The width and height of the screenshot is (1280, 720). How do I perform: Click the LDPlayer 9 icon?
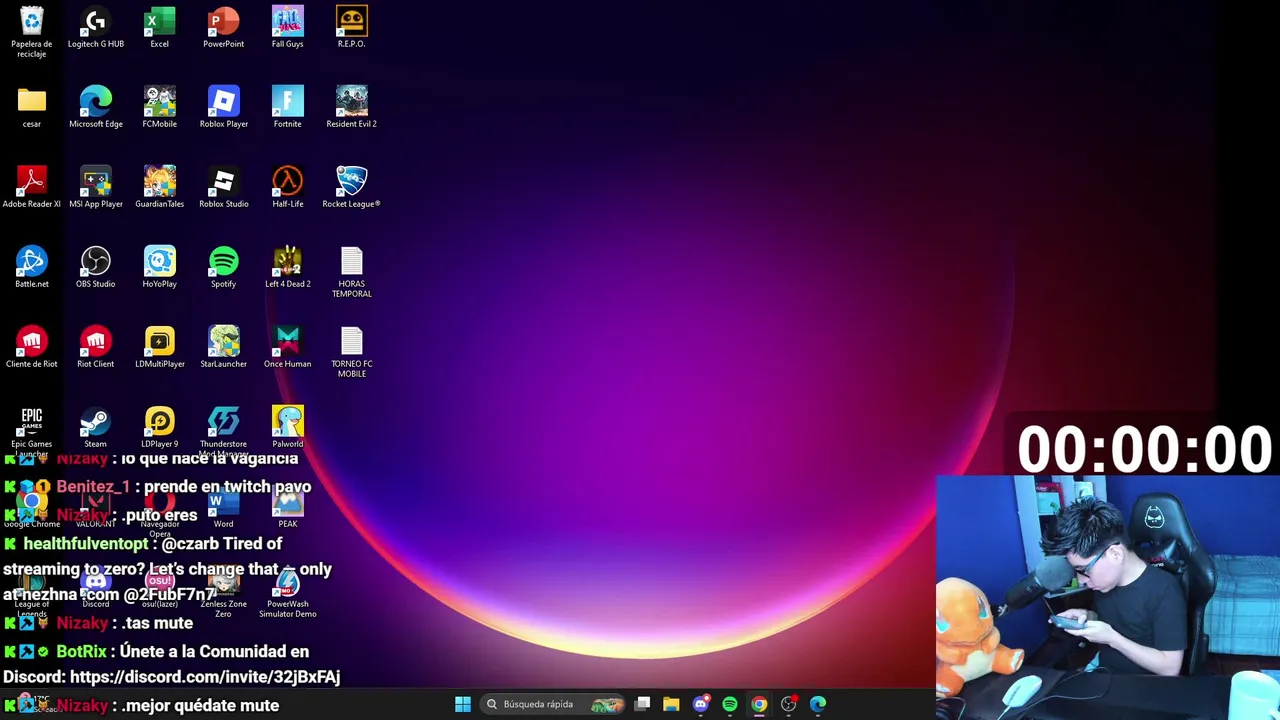coord(160,428)
